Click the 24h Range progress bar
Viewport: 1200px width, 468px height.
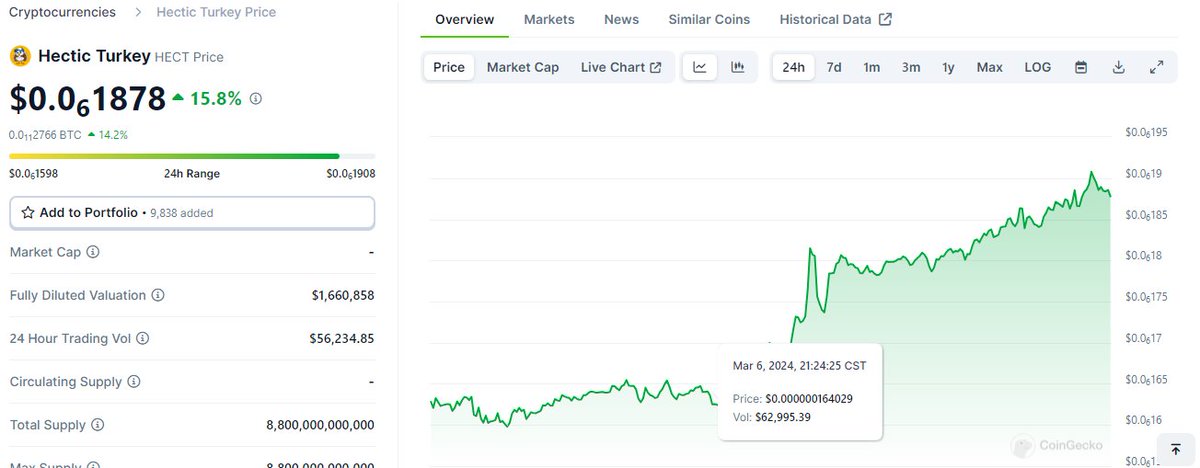192,156
